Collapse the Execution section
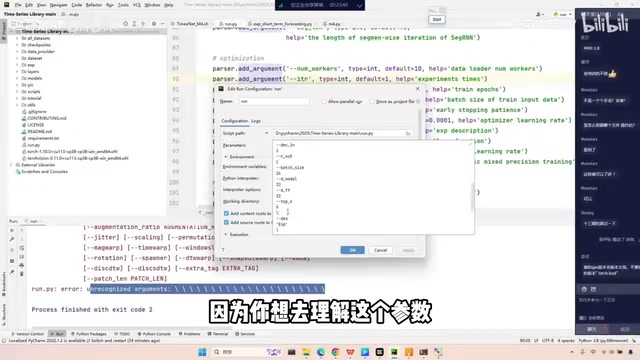 [x=226, y=235]
